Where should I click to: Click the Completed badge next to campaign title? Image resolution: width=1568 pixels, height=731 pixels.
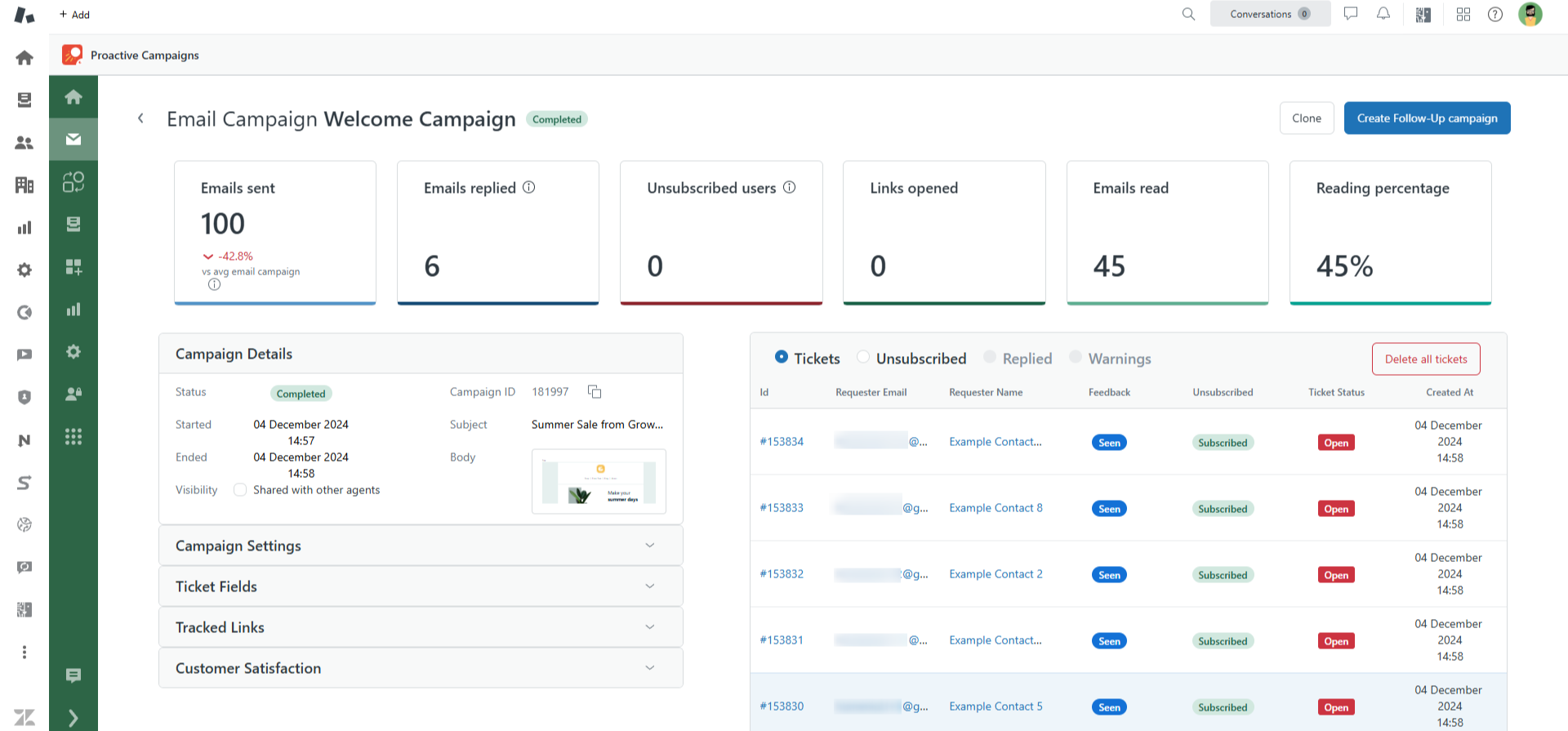coord(557,119)
